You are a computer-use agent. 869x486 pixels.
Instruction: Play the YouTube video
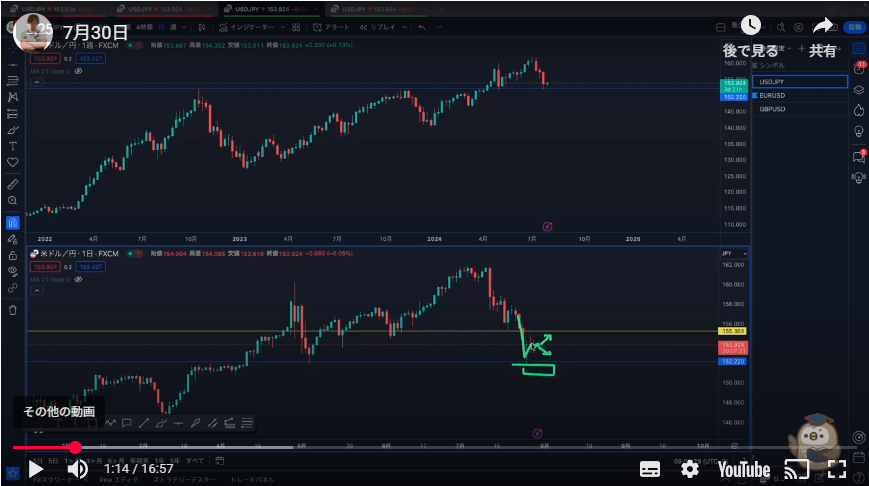coord(35,468)
